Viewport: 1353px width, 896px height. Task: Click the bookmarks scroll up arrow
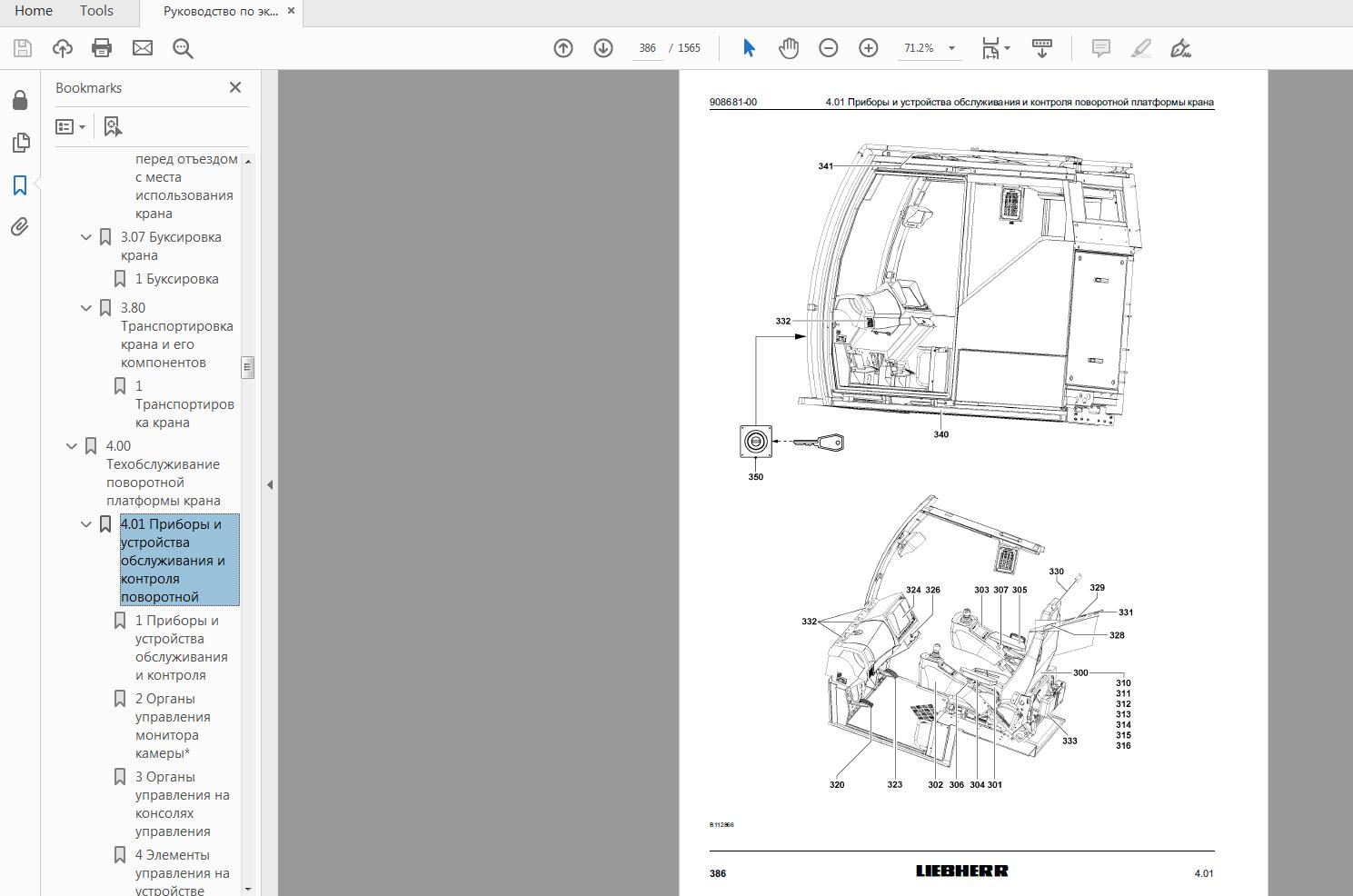pos(247,161)
